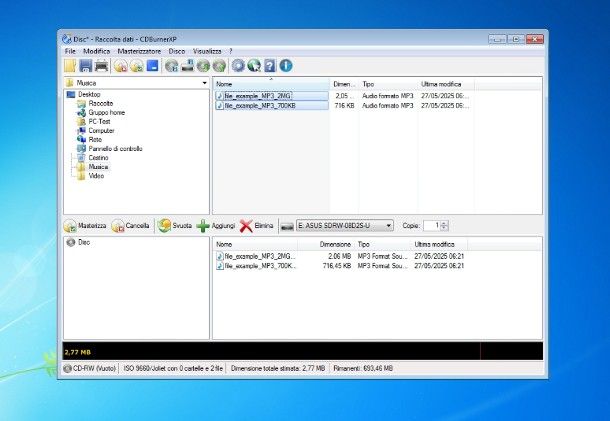Click CD-RW (Vuoto) status bar entry
This screenshot has width=610, height=421.
click(90, 368)
